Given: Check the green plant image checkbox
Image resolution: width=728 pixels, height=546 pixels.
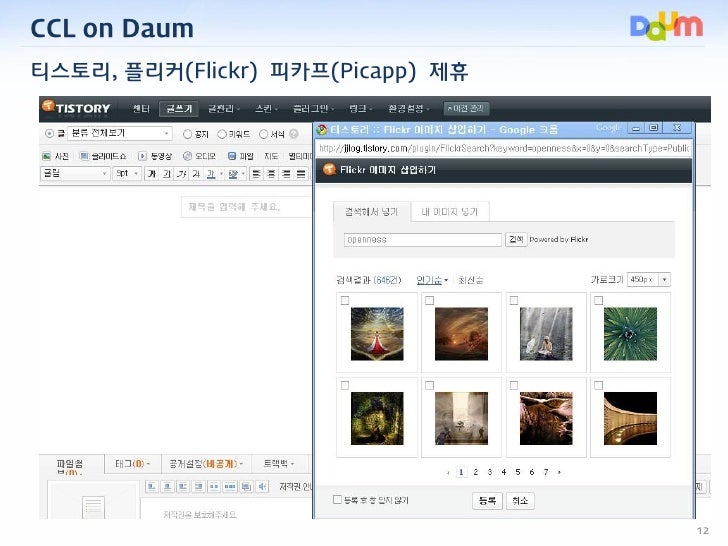Looking at the screenshot, I should pos(598,300).
